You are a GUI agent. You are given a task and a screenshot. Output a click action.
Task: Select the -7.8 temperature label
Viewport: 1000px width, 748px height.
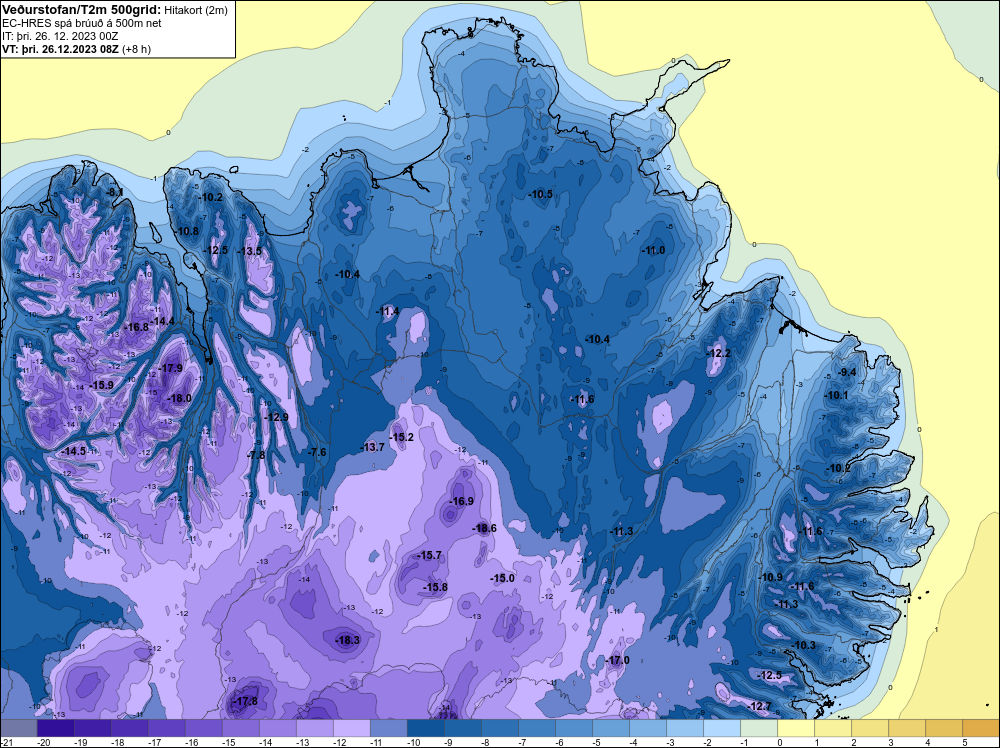pos(256,455)
